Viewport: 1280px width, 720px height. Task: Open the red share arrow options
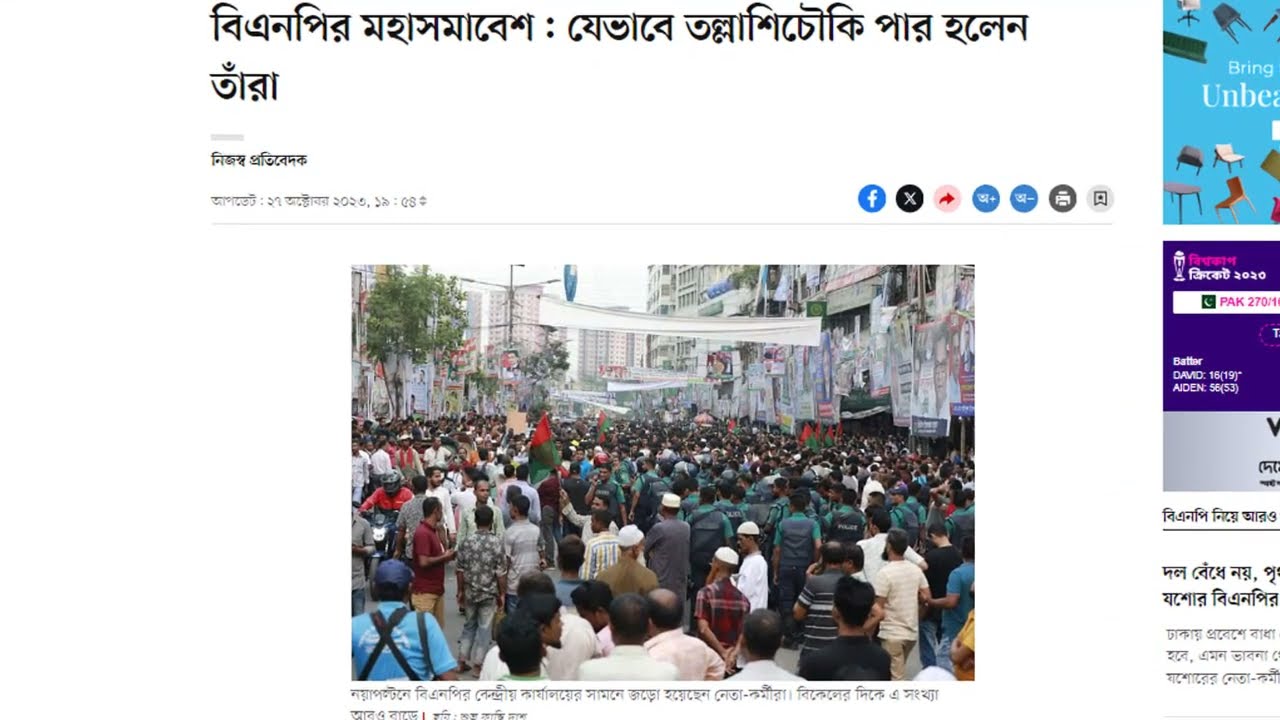click(x=947, y=199)
